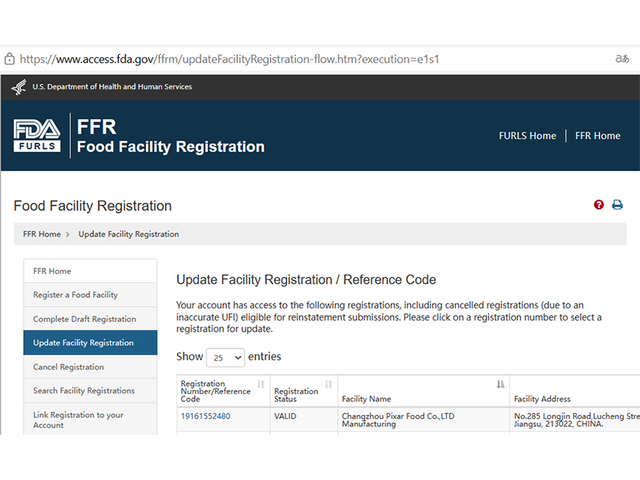
Task: Click the FDA FURLS logo
Action: tap(37, 135)
